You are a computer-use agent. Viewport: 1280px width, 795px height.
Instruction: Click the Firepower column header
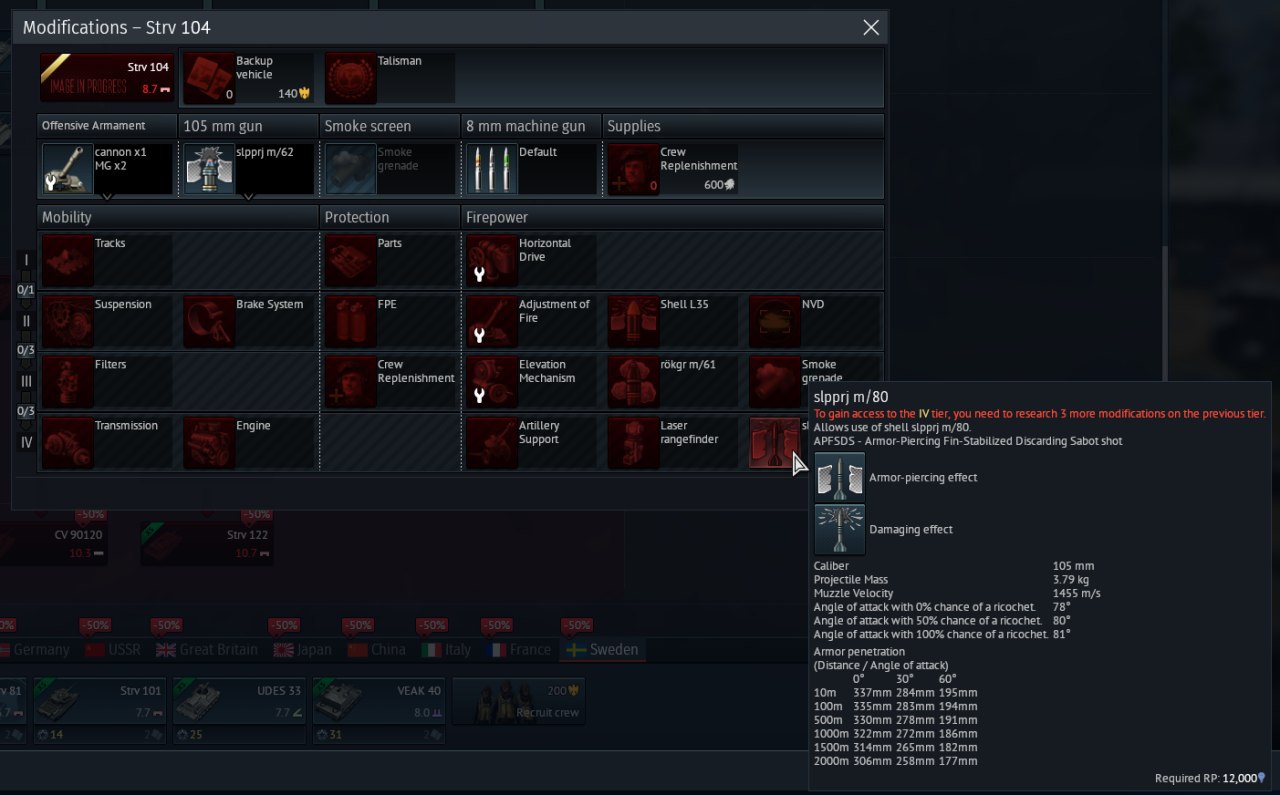[673, 217]
